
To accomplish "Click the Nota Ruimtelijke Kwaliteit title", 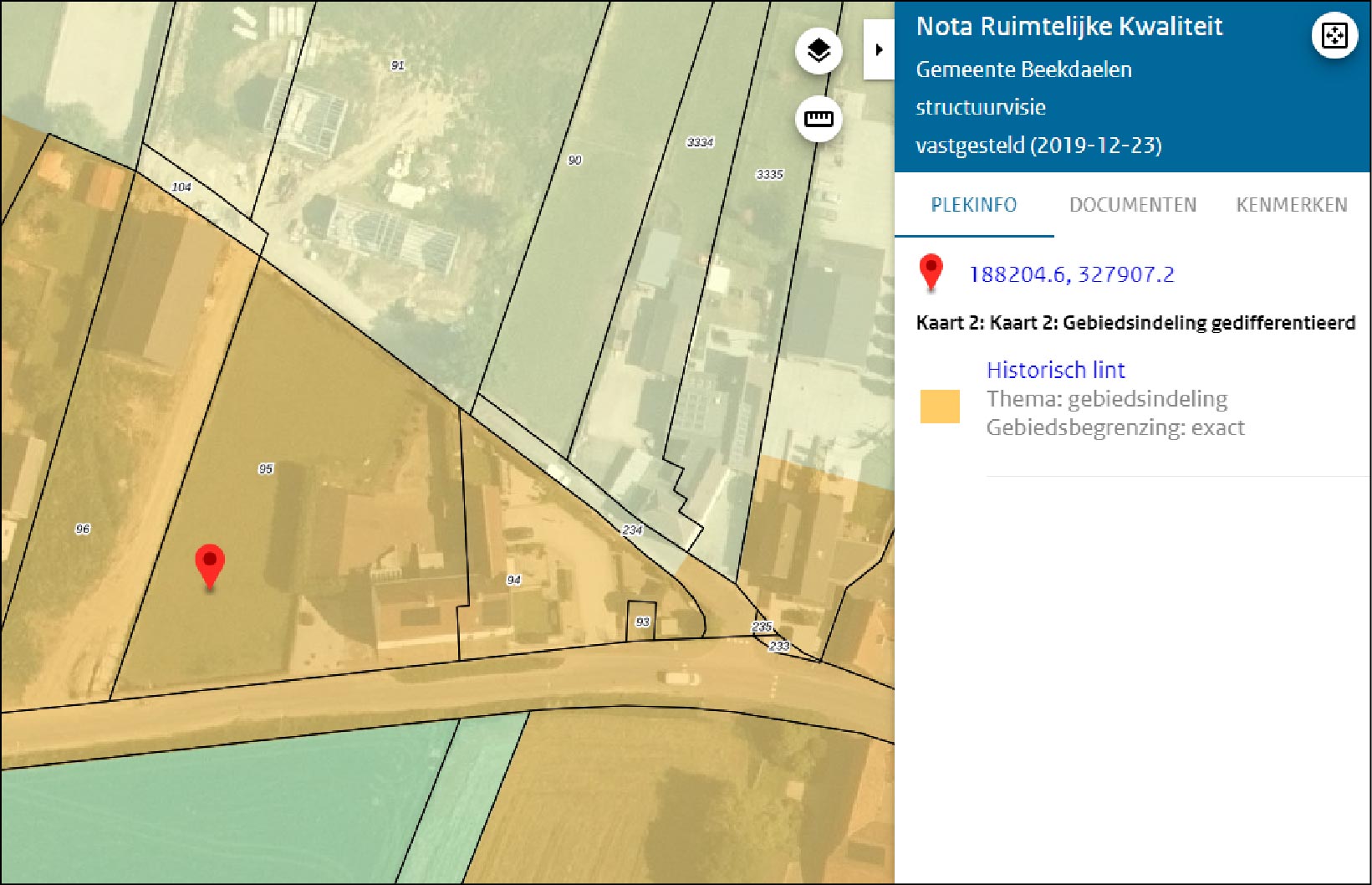I will (1069, 27).
